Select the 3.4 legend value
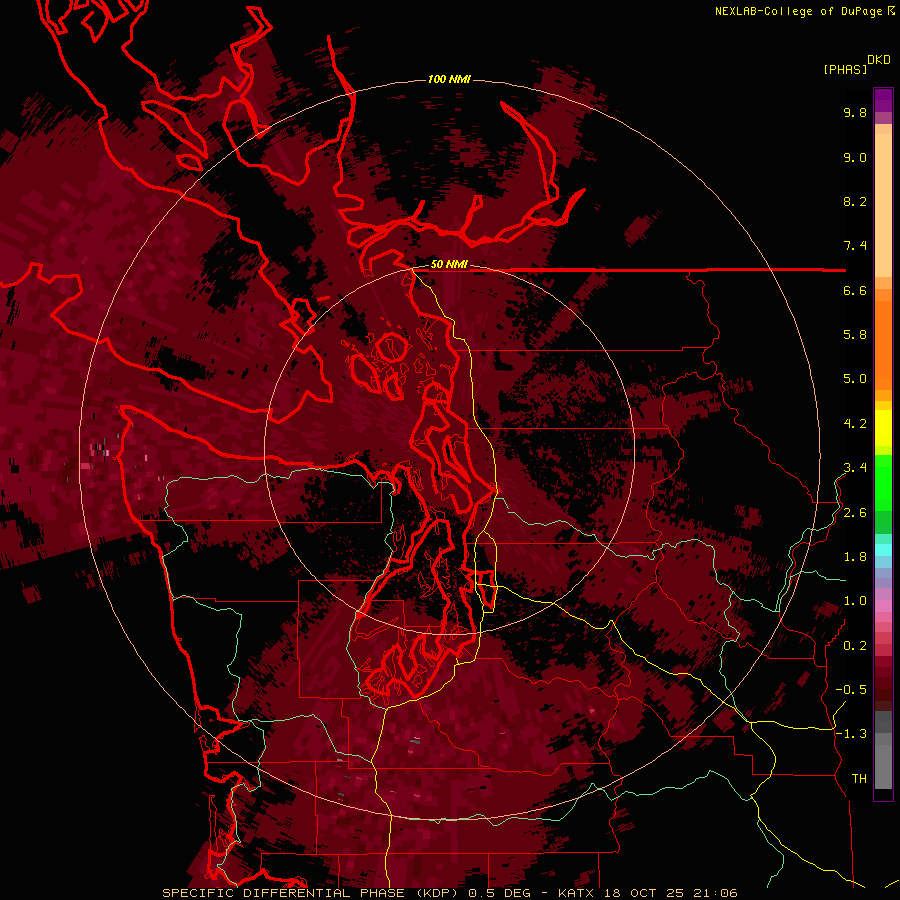The height and width of the screenshot is (900, 900). 855,468
